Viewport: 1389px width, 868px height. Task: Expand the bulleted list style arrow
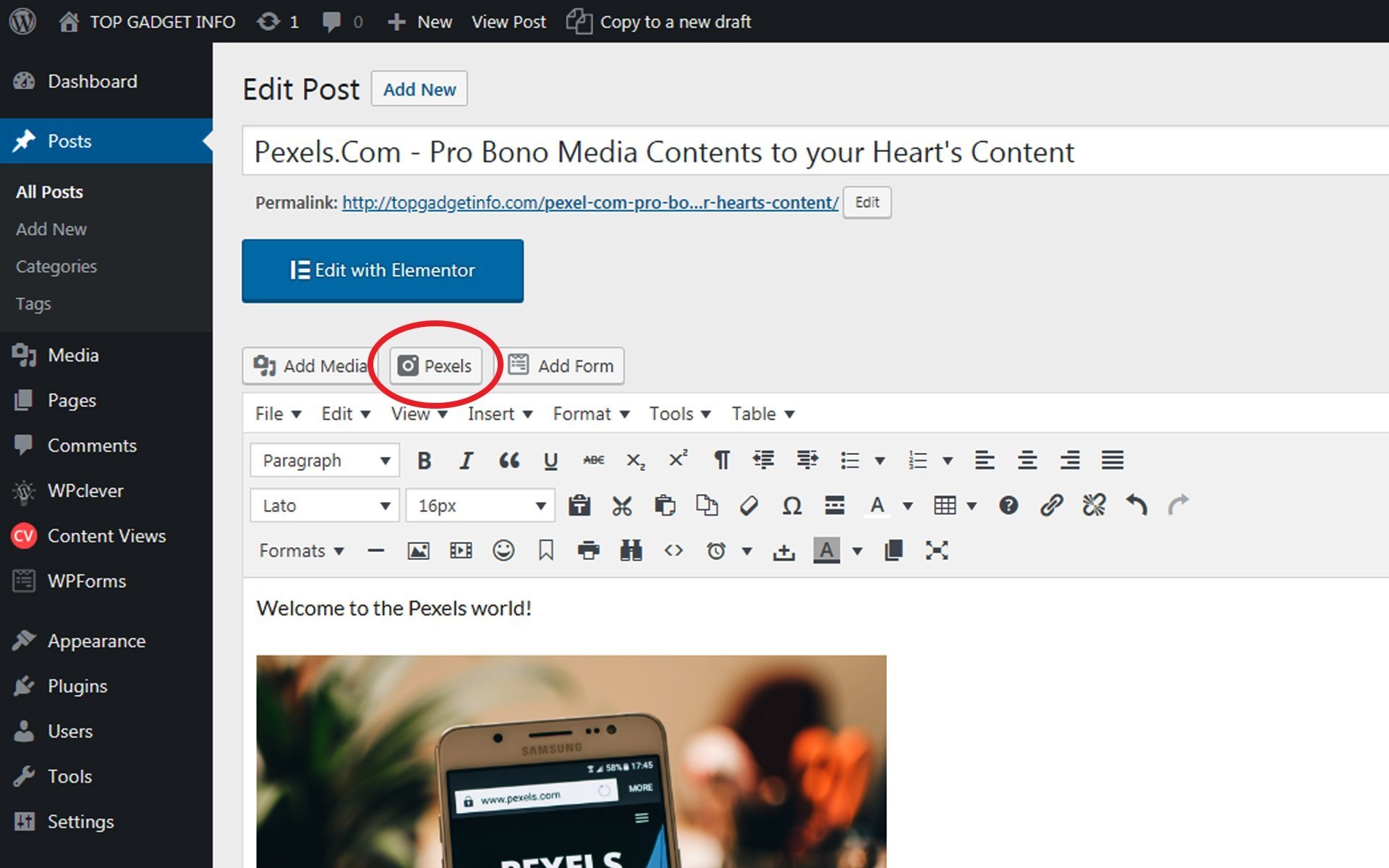(x=880, y=460)
